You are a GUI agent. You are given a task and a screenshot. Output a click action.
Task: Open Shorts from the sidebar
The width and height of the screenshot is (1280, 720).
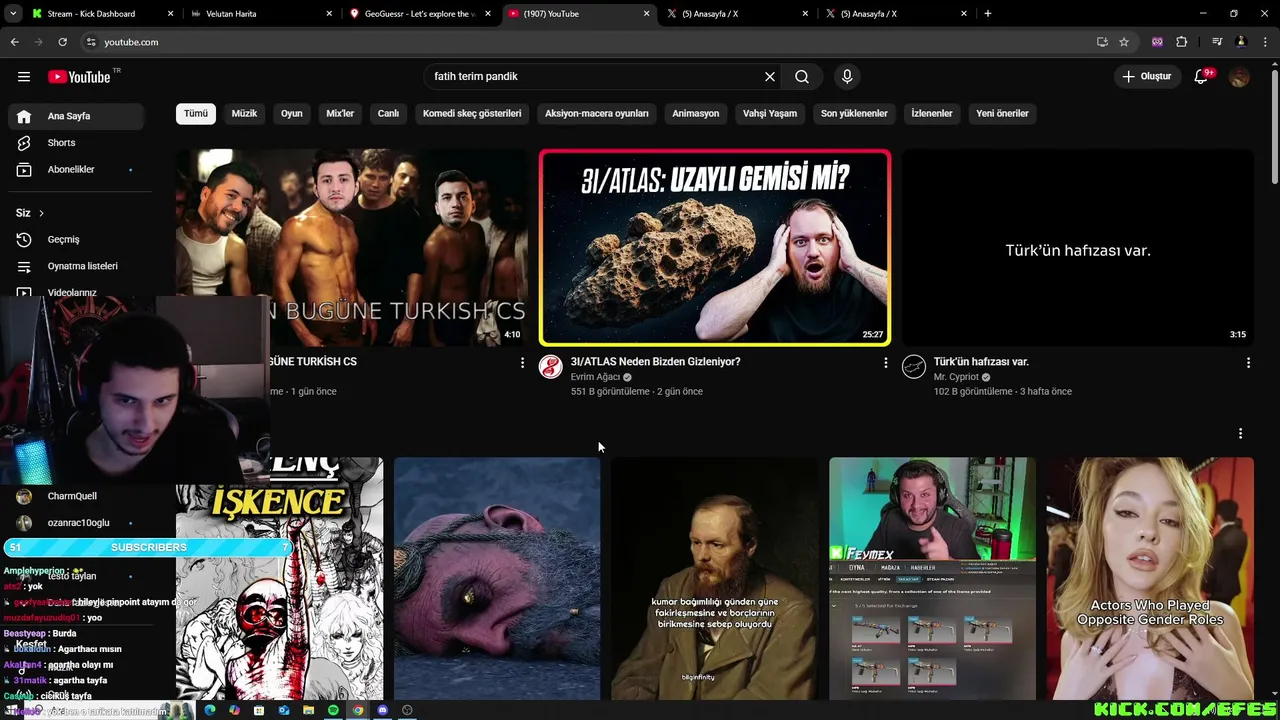coord(76,143)
